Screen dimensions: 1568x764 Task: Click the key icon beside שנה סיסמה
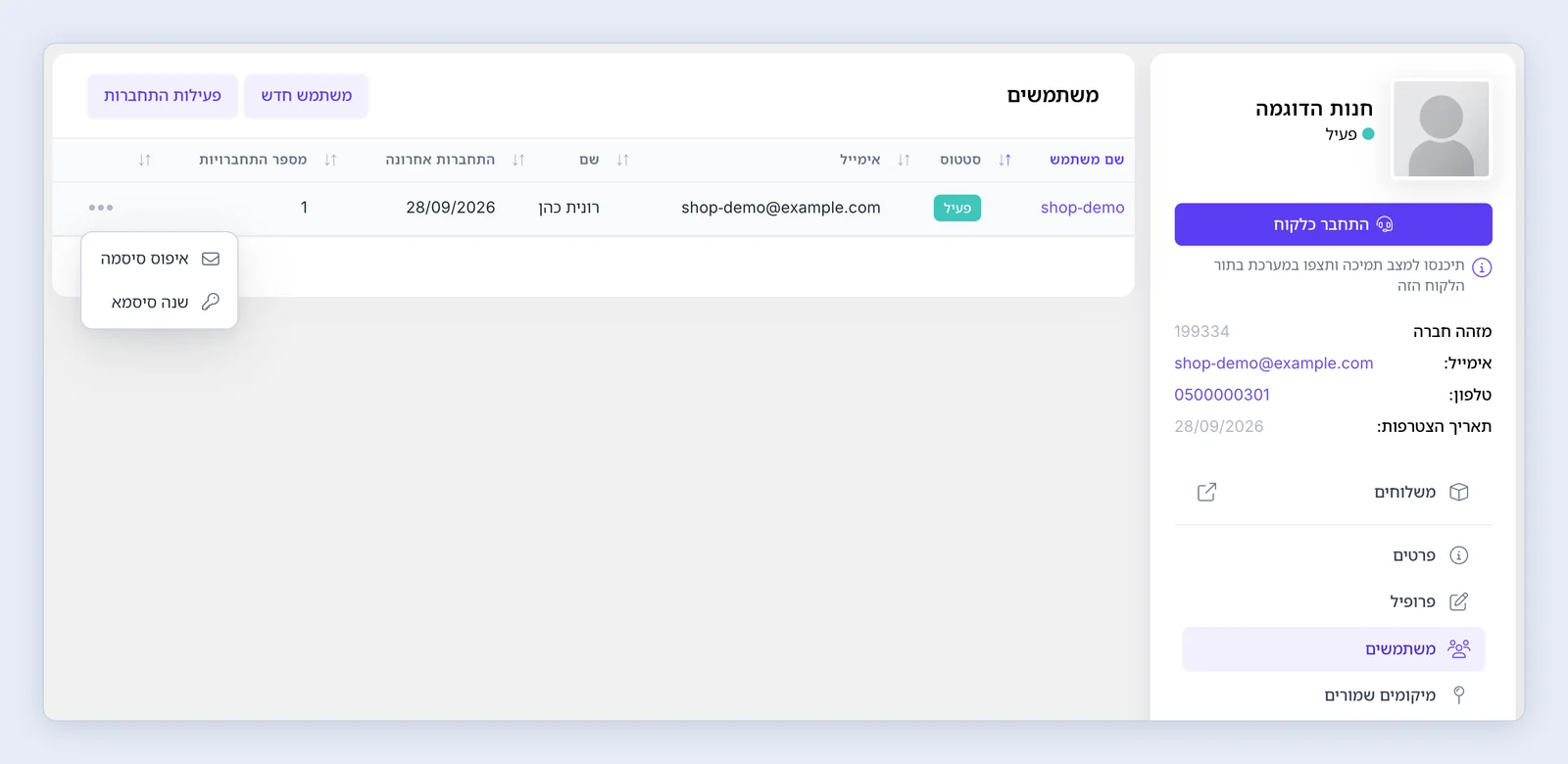[x=211, y=302]
